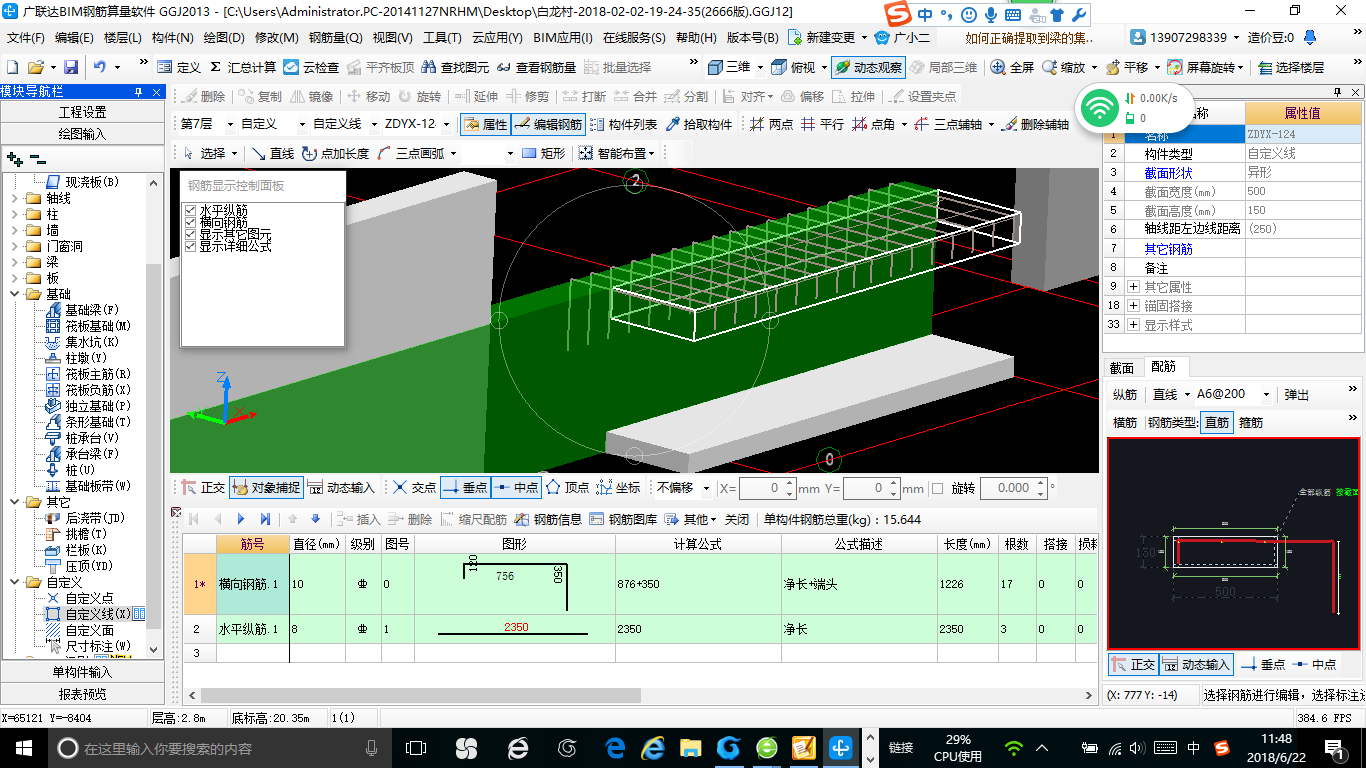Select 点加长度 point plus length tool

(334, 153)
